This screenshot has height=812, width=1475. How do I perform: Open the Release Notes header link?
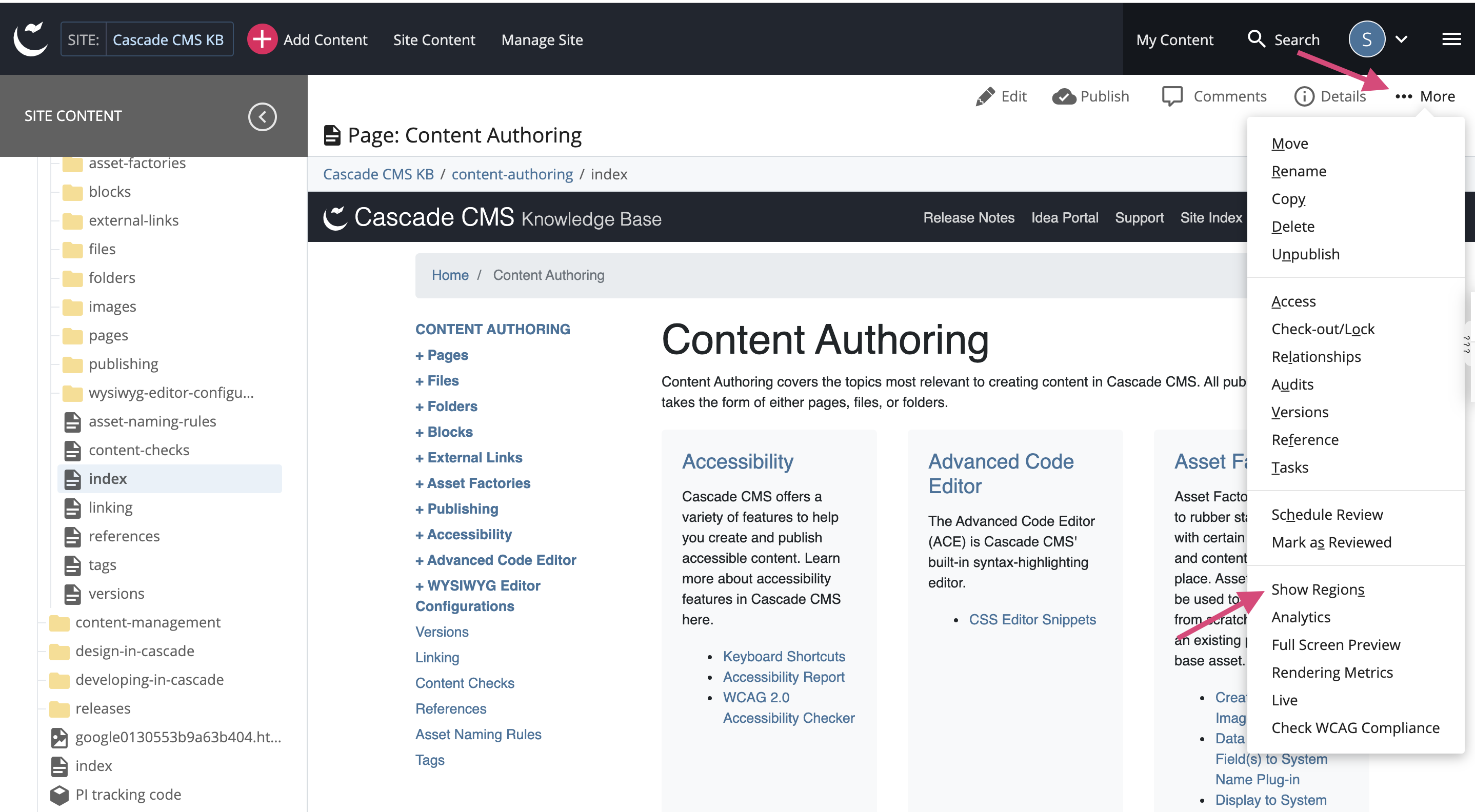click(x=968, y=217)
